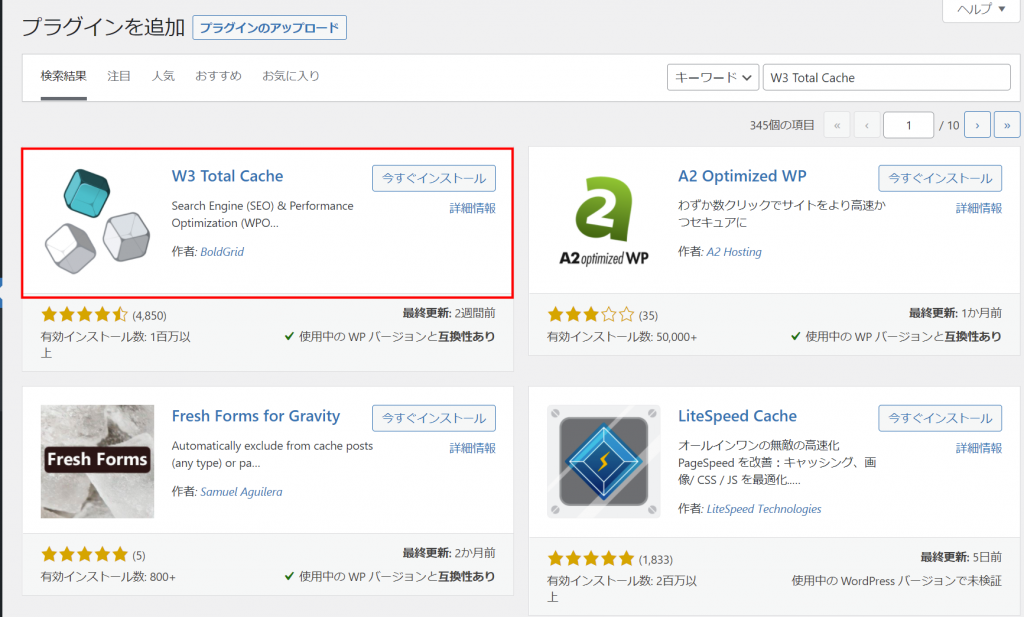This screenshot has width=1024, height=617.
Task: Install the A2 Optimized WP plugin
Action: tap(940, 178)
